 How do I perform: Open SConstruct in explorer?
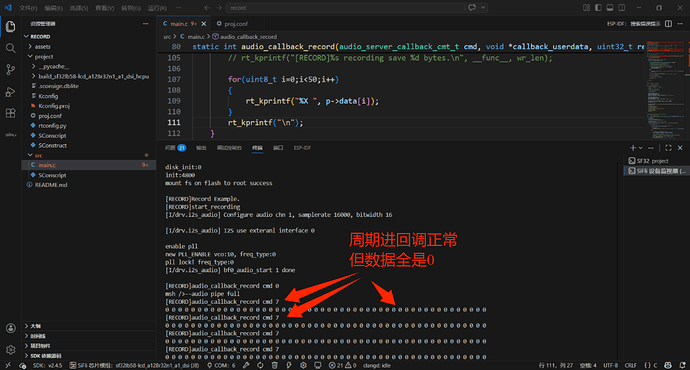click(89, 145)
